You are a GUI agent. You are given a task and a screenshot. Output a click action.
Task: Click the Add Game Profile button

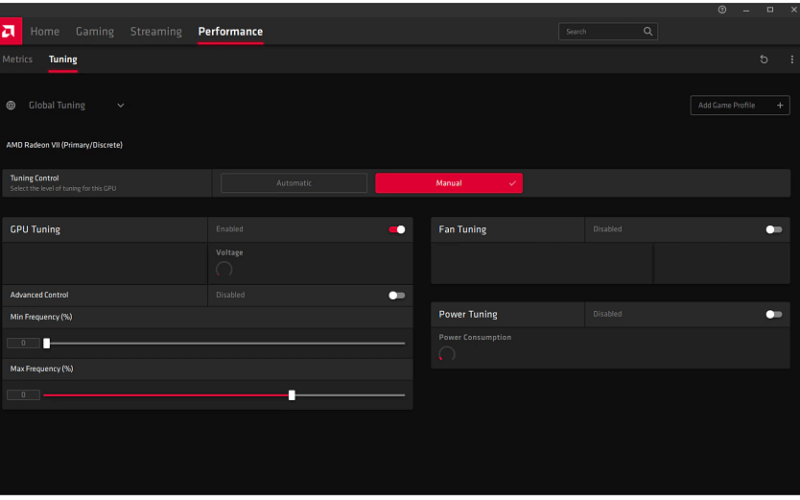click(740, 105)
